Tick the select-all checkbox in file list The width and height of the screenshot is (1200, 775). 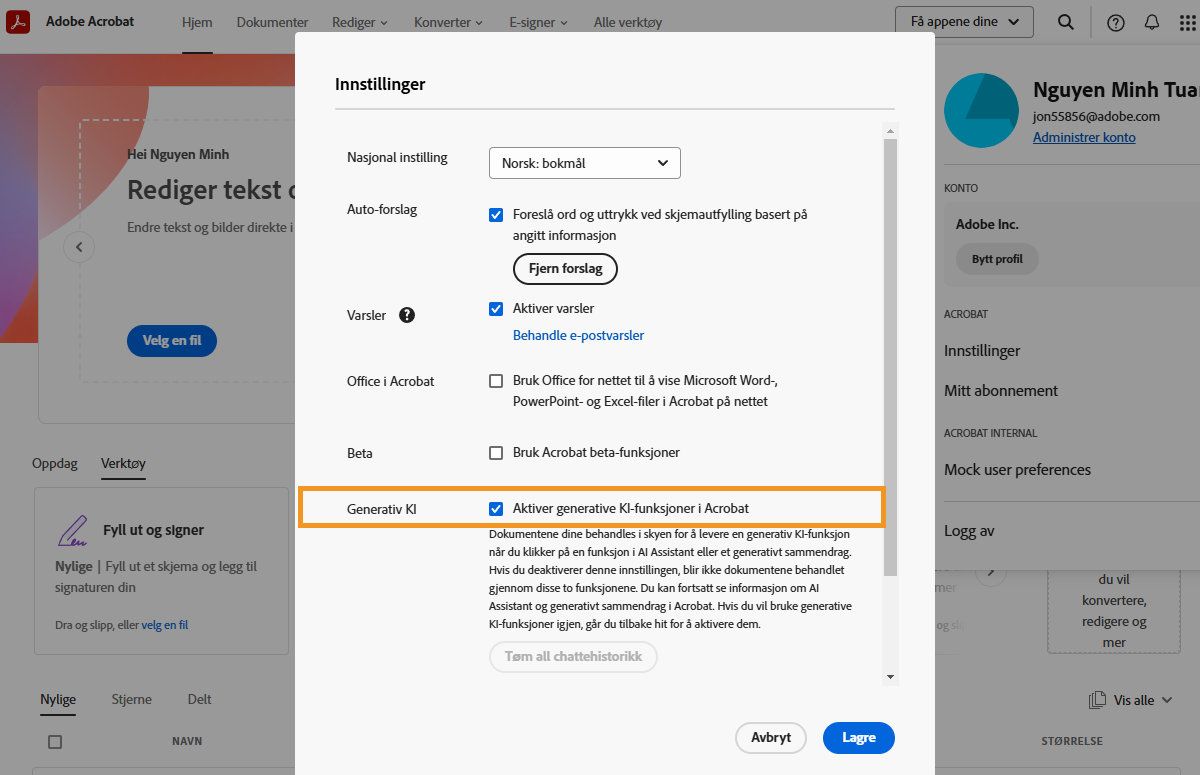55,741
